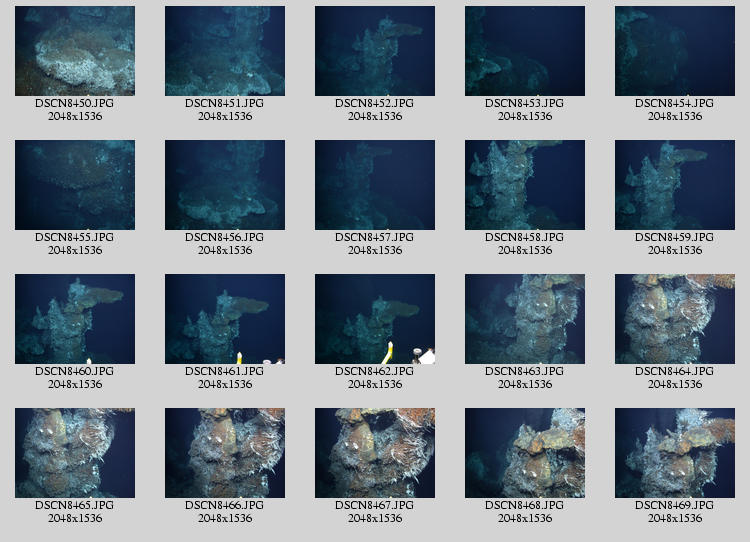Select thumbnail DSCN8463.JPG

(525, 319)
